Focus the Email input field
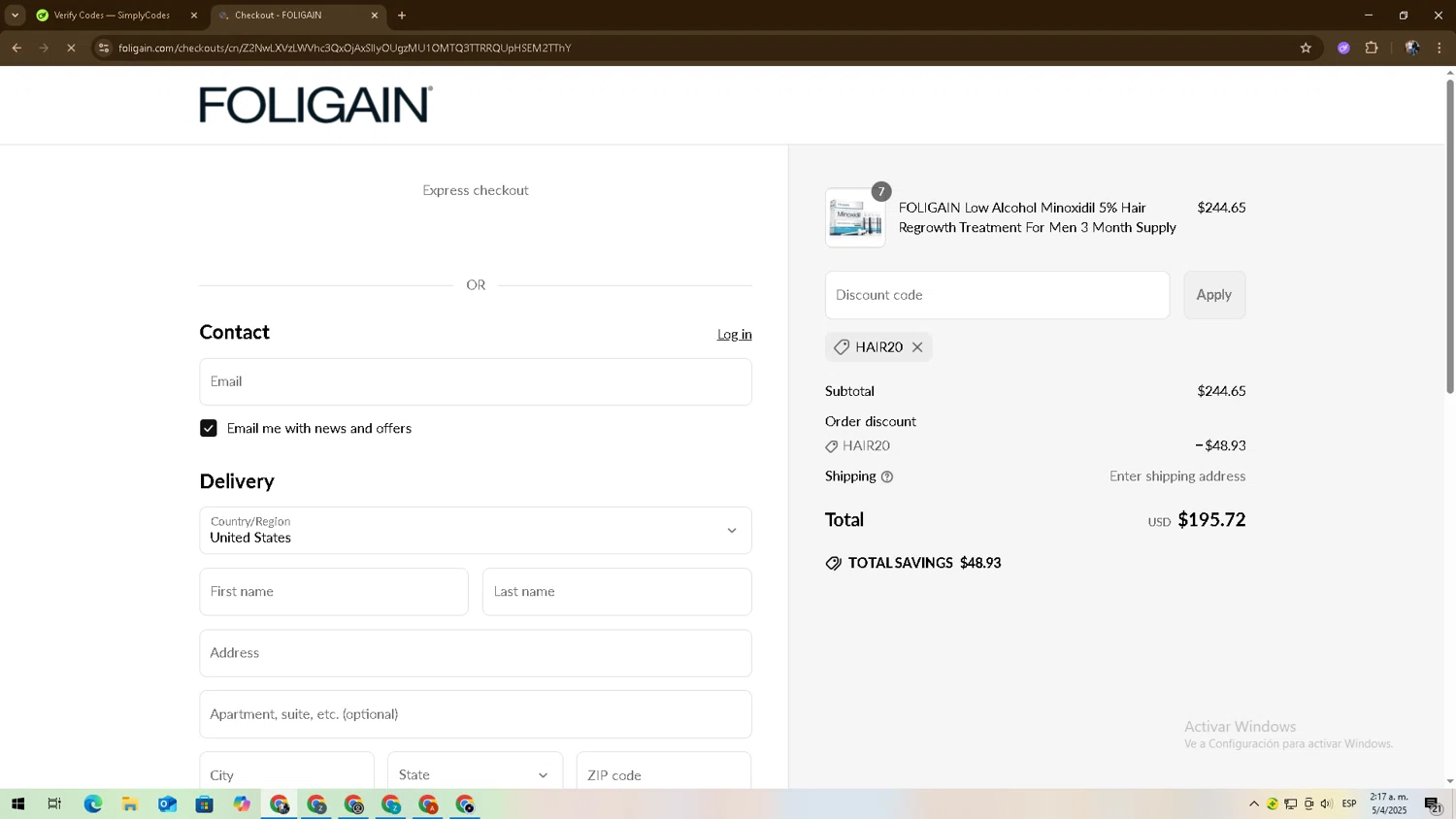The image size is (1456, 819). [476, 381]
